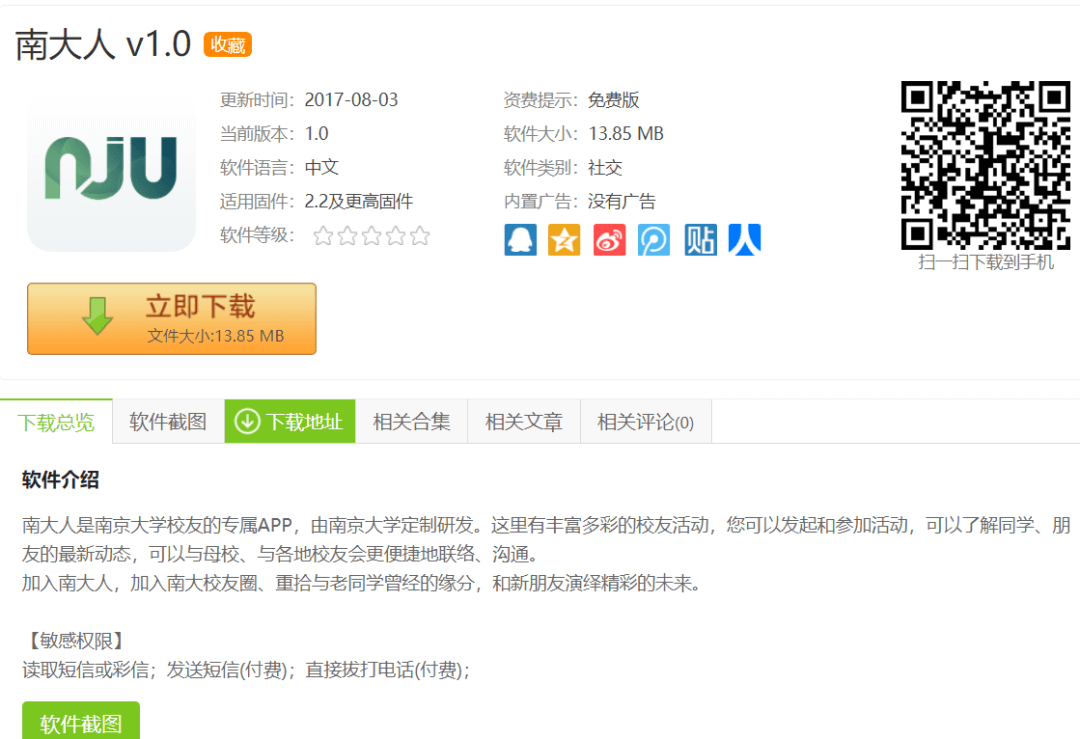Image resolution: width=1080 pixels, height=739 pixels.
Task: Switch to the 相关评论(0) tab
Action: (645, 421)
